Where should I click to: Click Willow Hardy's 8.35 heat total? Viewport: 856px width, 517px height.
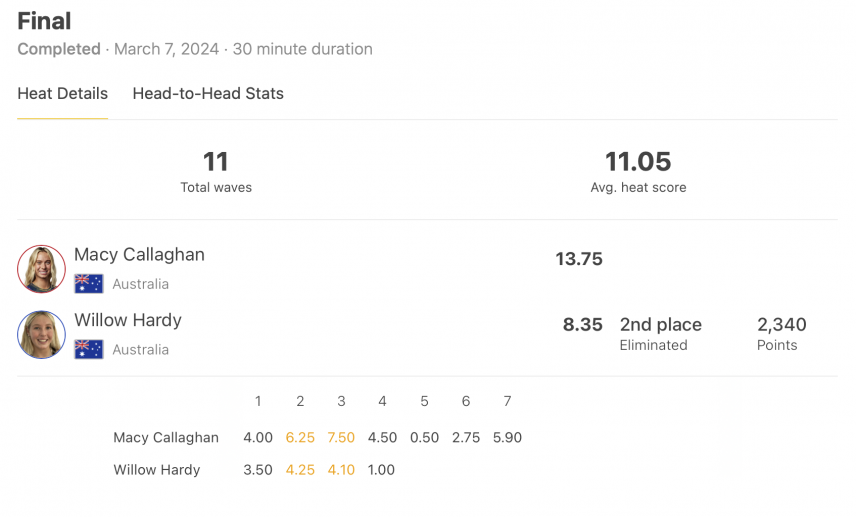click(582, 324)
